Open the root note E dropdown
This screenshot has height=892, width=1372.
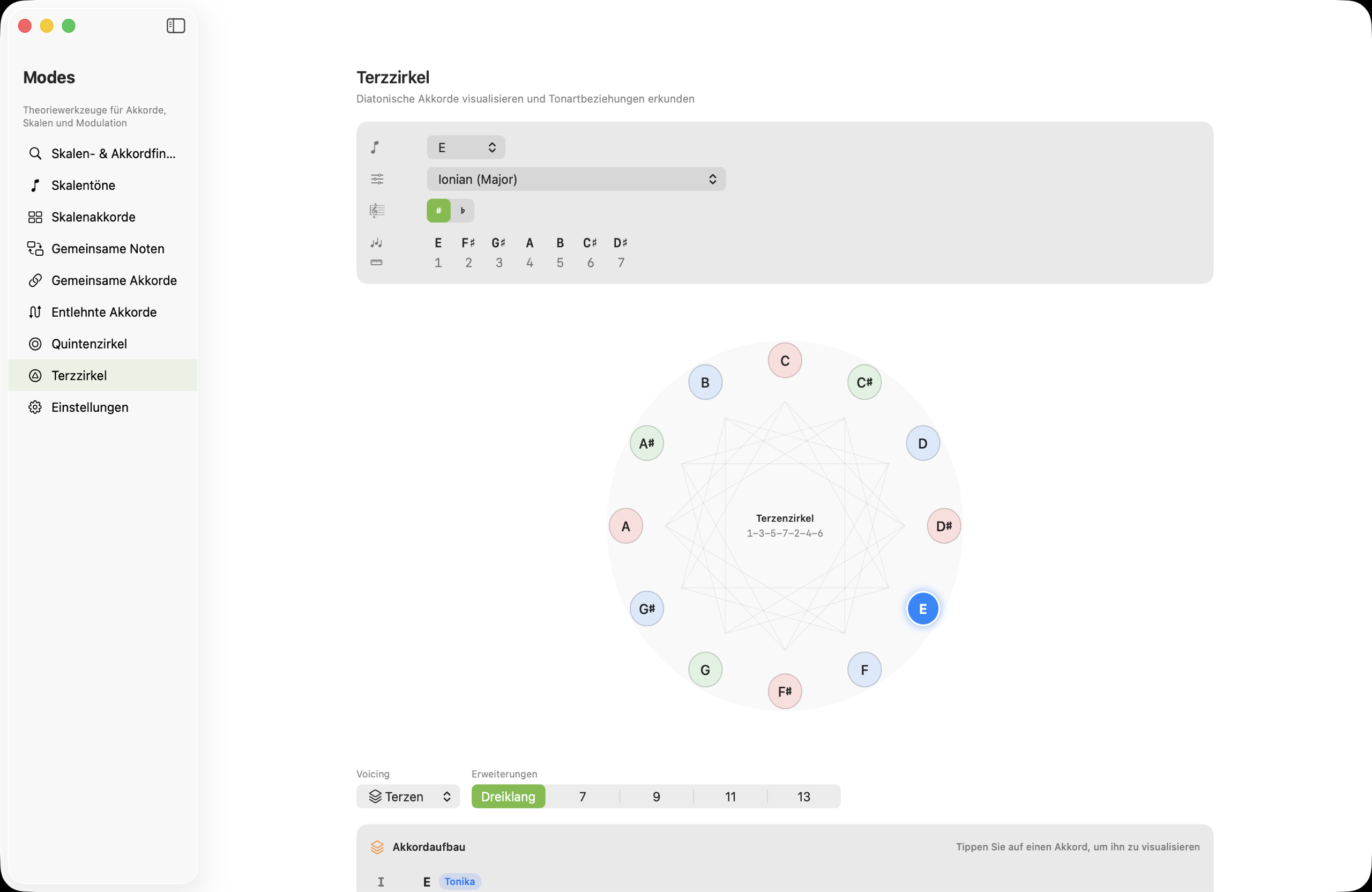click(465, 147)
